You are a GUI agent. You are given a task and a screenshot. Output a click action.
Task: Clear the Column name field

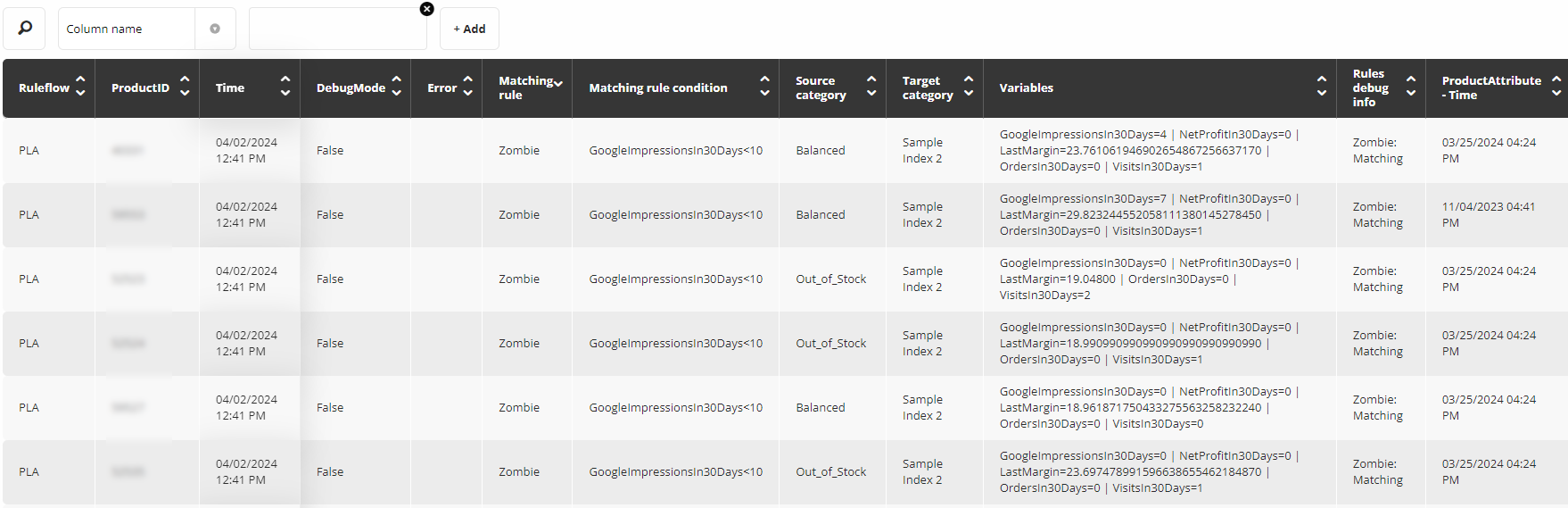215,29
